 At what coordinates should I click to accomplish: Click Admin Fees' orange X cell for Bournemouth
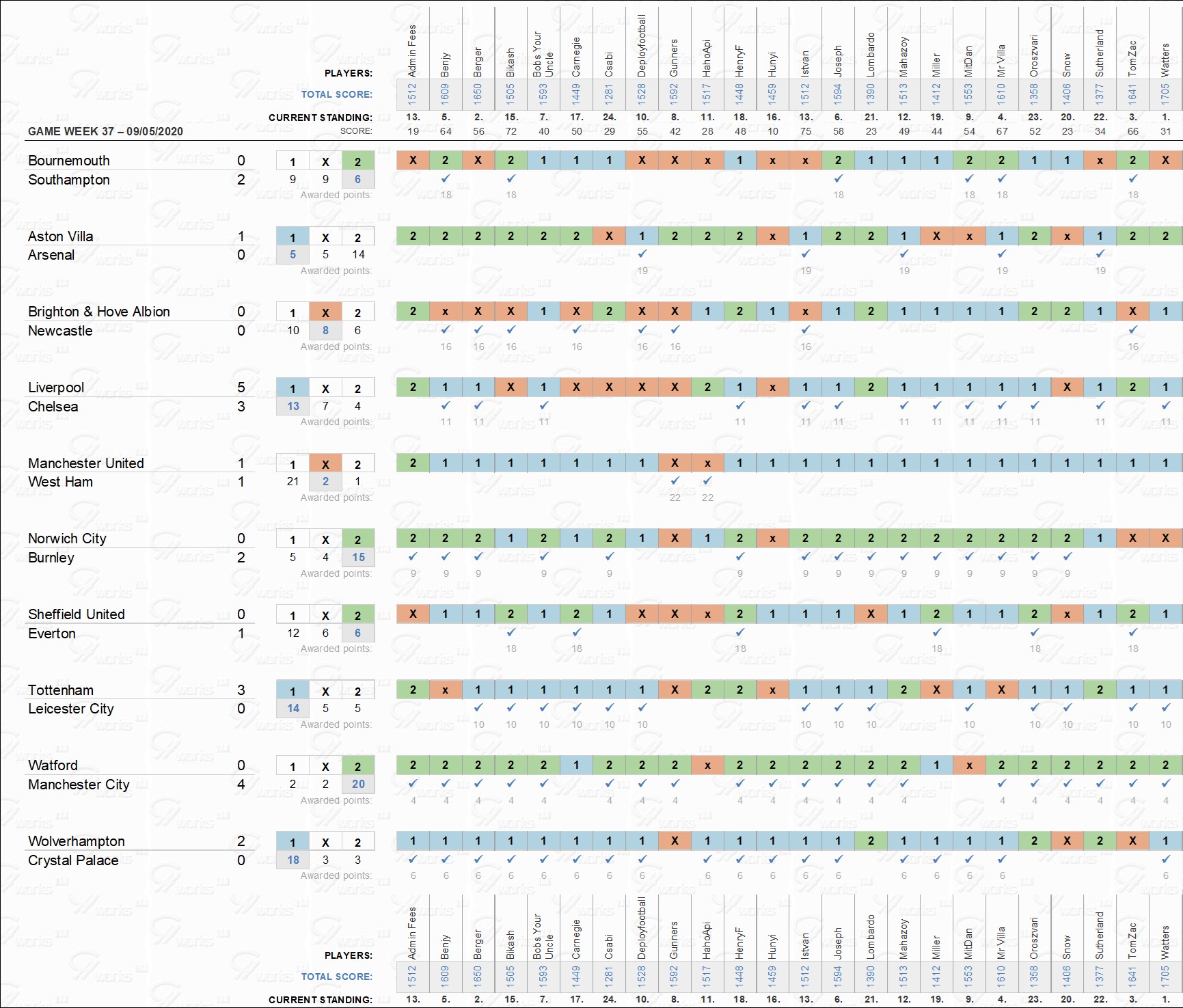click(413, 161)
